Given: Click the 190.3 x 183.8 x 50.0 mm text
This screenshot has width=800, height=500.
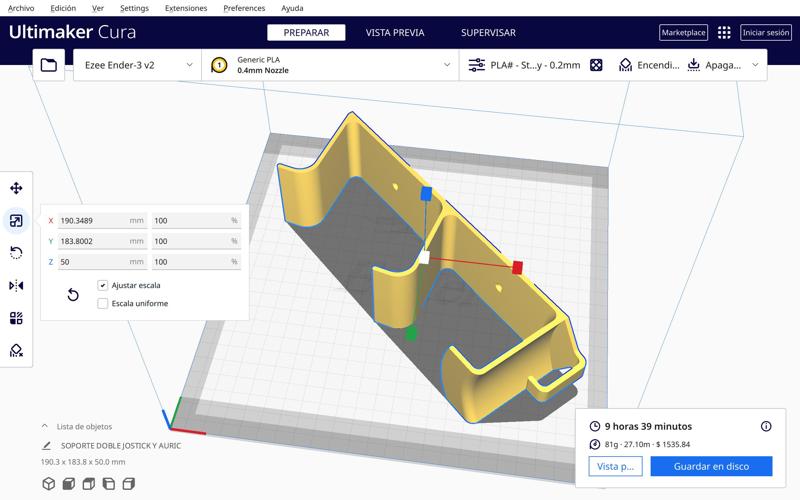Looking at the screenshot, I should tap(83, 462).
